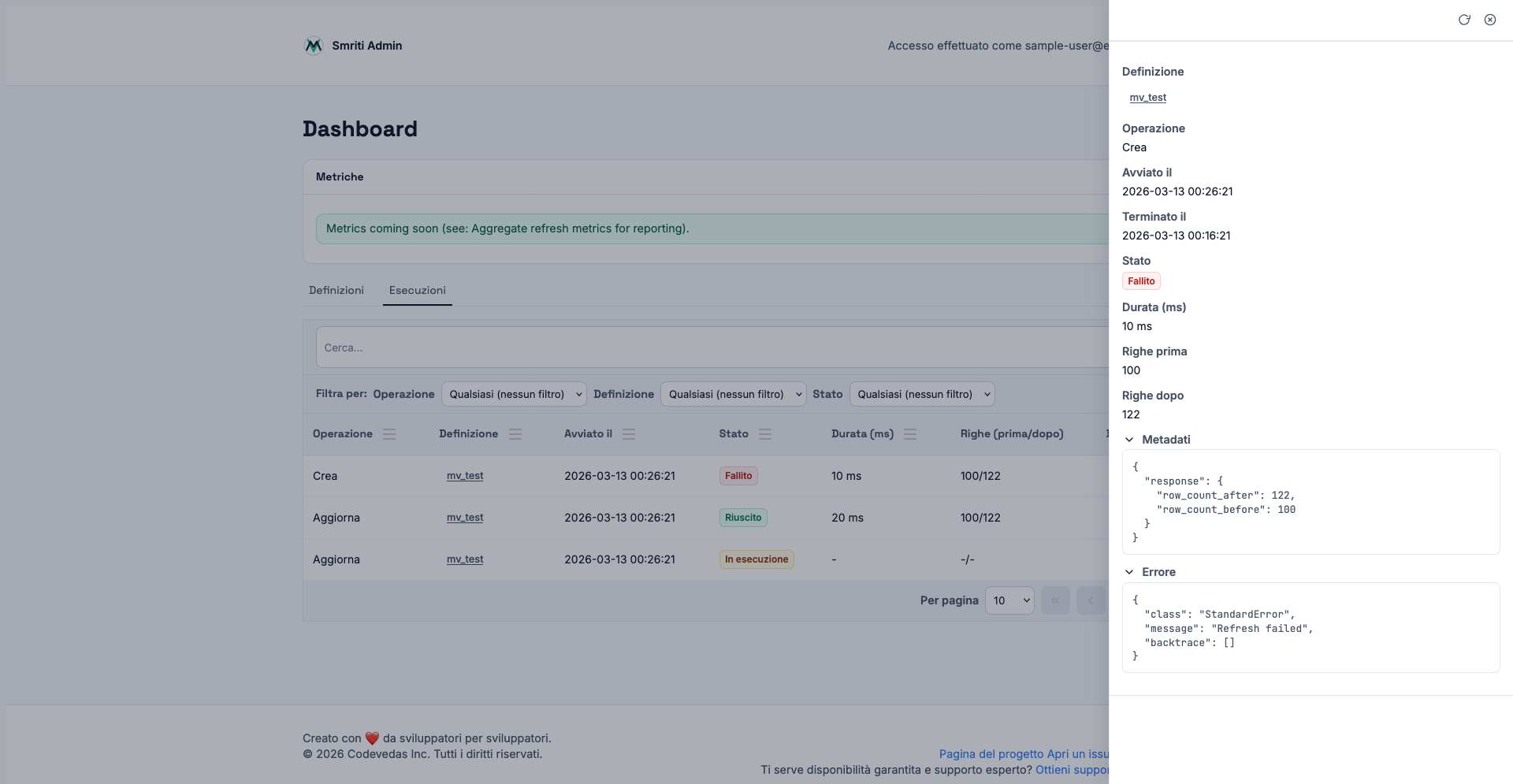Collapse the Metadati section
The image size is (1513, 784).
point(1129,440)
